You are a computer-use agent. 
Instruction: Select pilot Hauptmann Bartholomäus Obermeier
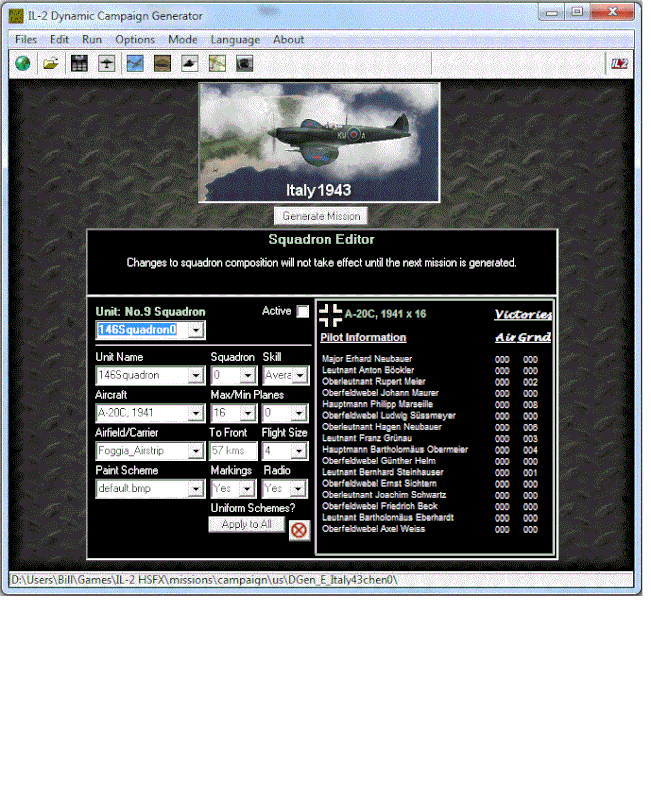[395, 449]
